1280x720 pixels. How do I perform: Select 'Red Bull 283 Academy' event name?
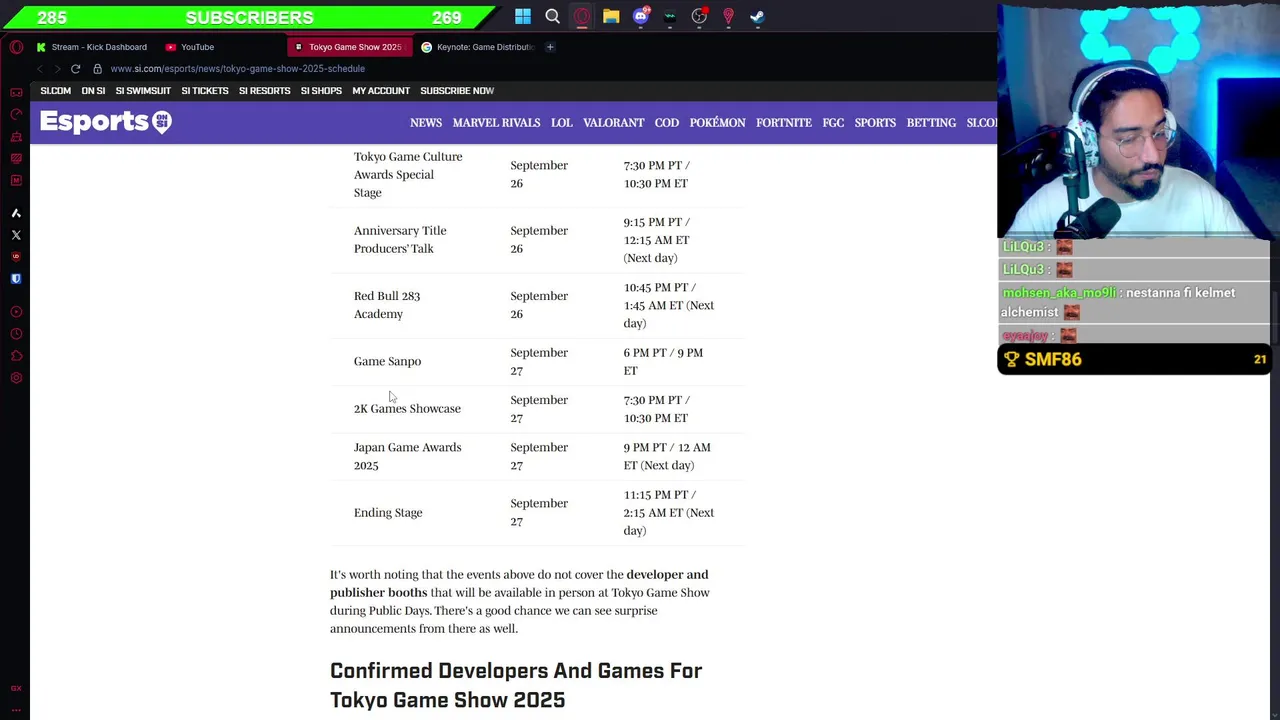pos(387,305)
